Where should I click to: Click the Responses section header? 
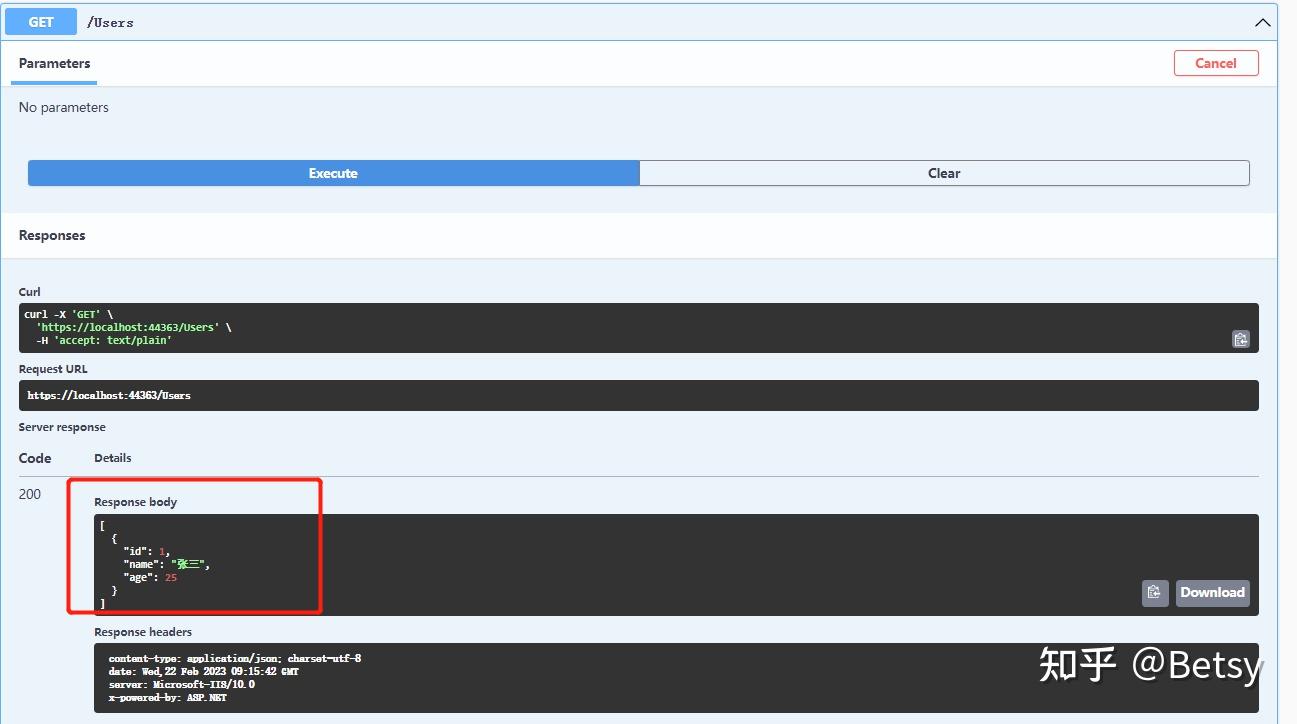point(52,235)
